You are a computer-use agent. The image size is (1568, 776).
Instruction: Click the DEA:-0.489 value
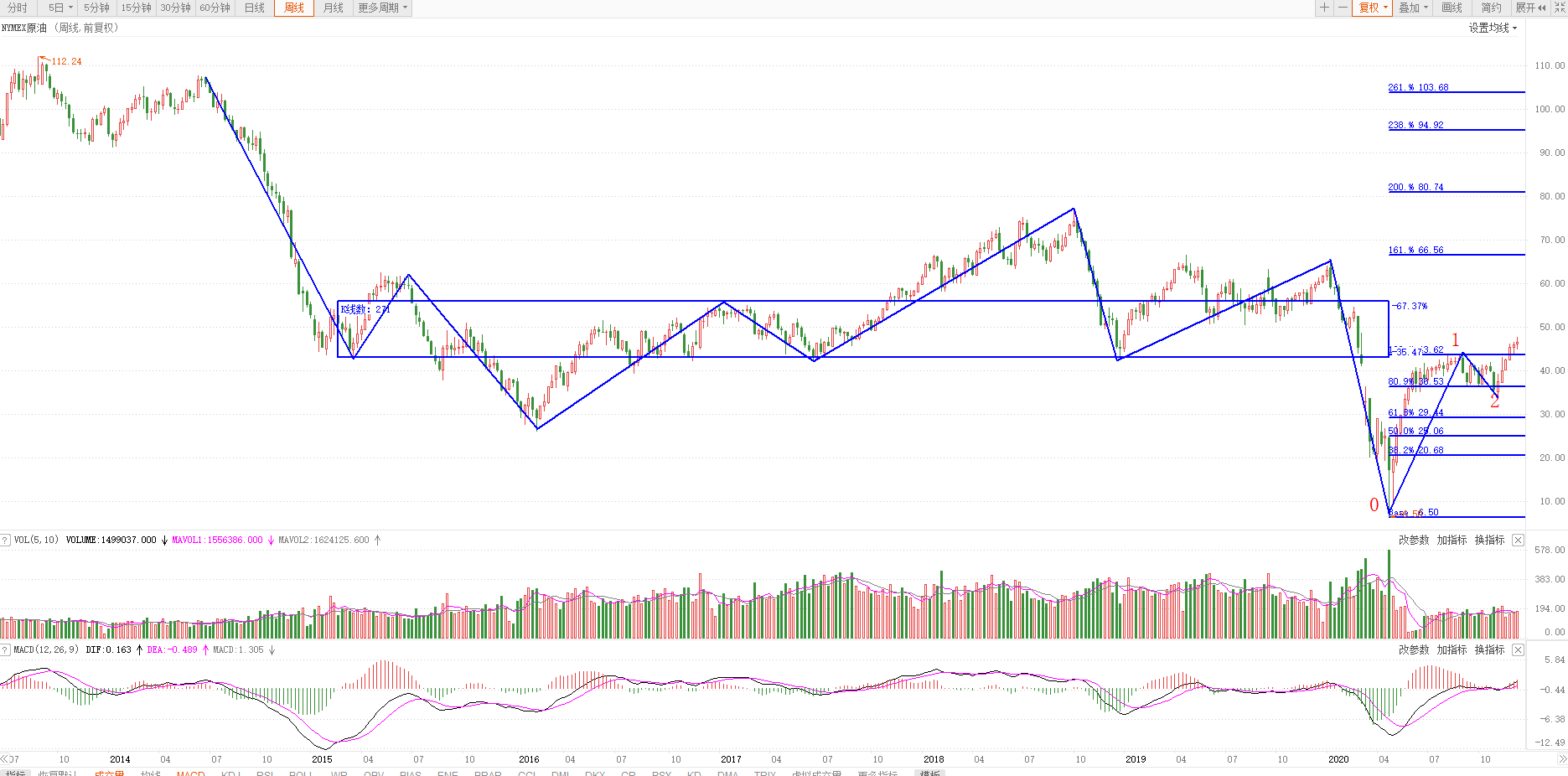click(173, 650)
